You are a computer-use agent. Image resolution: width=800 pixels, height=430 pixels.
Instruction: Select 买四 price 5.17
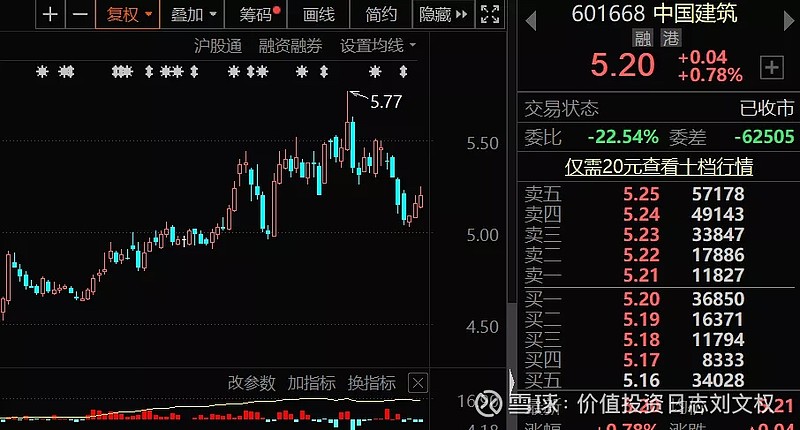click(641, 360)
